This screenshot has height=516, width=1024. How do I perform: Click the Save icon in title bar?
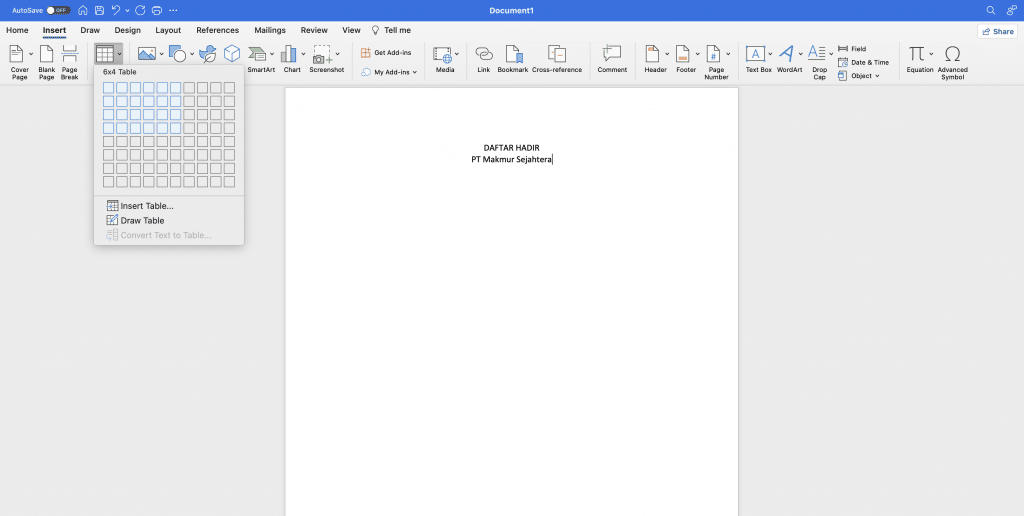point(97,10)
